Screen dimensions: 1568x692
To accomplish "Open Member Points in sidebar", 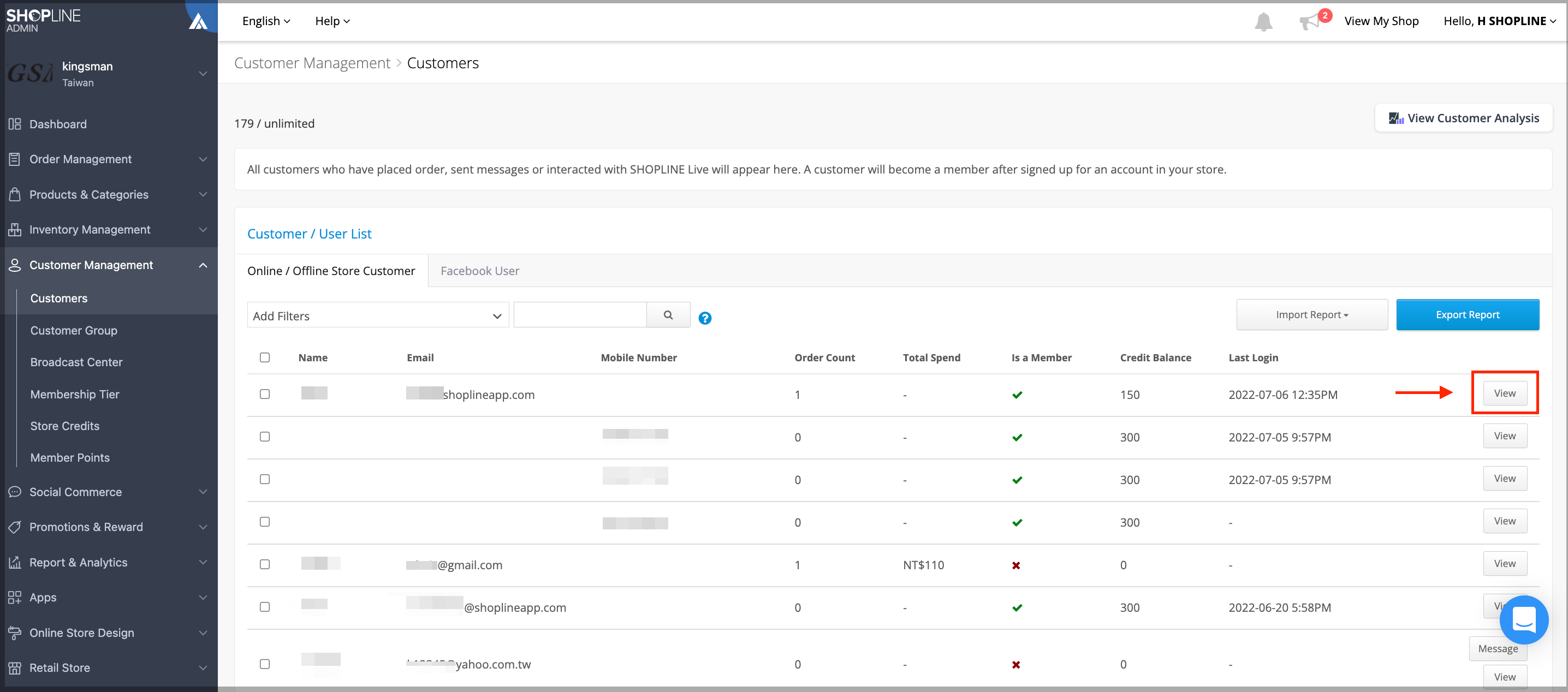I will 70,458.
